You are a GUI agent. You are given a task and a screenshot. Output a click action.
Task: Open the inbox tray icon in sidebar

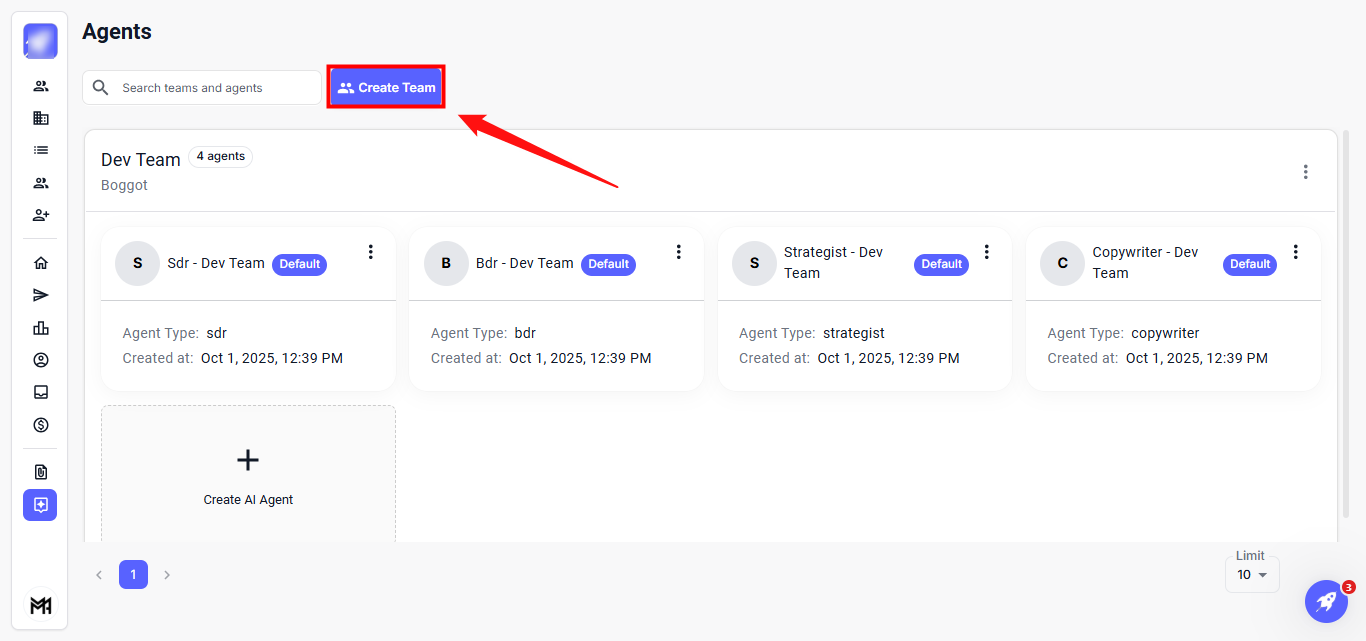pyautogui.click(x=40, y=392)
